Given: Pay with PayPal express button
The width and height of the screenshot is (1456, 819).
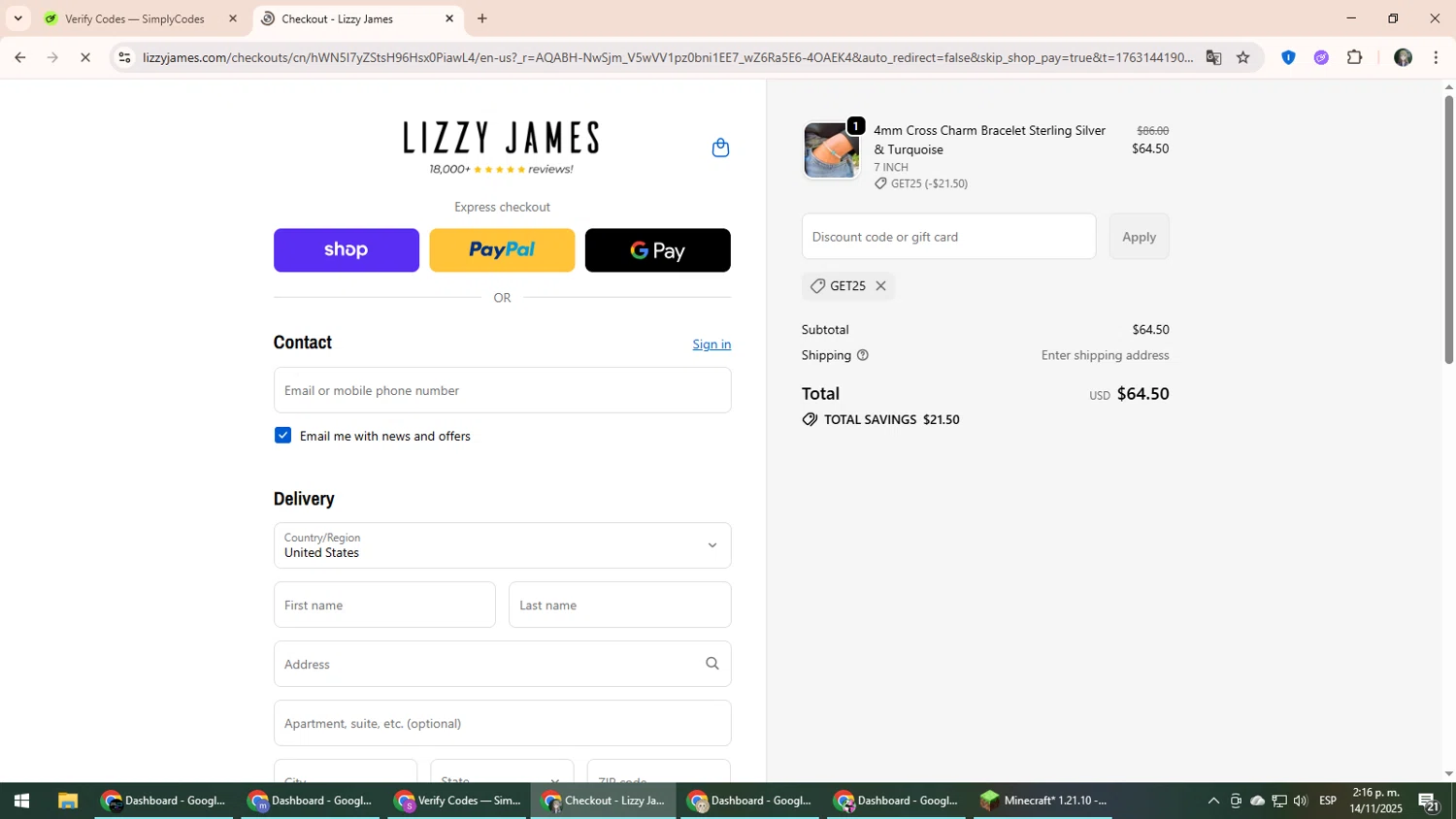Looking at the screenshot, I should tap(502, 250).
